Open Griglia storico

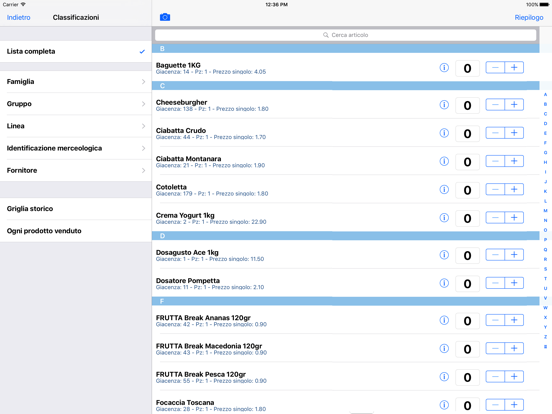click(x=76, y=209)
